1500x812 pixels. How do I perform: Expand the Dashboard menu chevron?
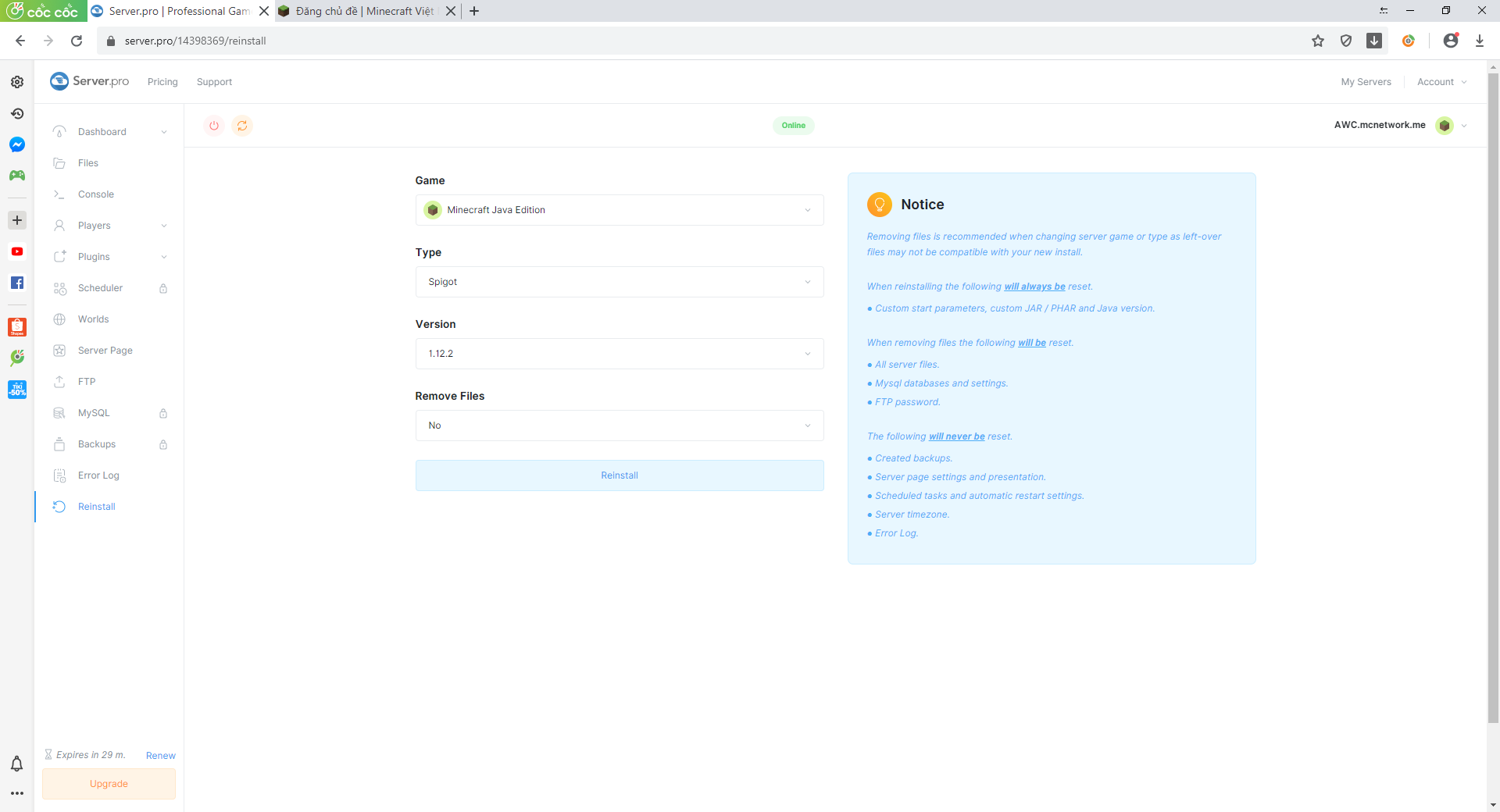point(164,132)
